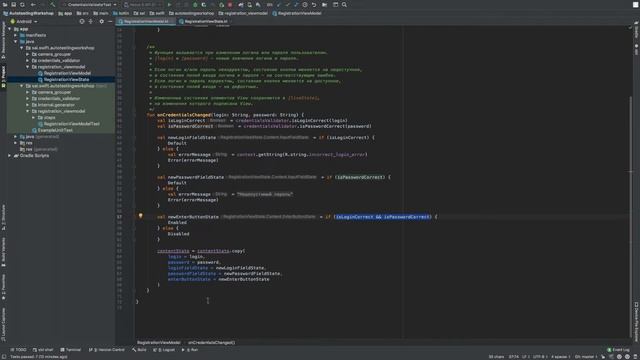Screen dimensions: 640x360
Task: Click the Back navigation arrow
Action: pos(33,4)
